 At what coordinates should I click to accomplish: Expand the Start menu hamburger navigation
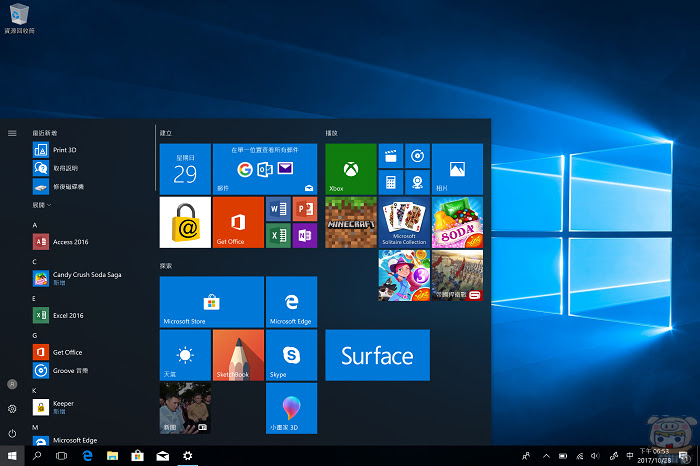12,133
